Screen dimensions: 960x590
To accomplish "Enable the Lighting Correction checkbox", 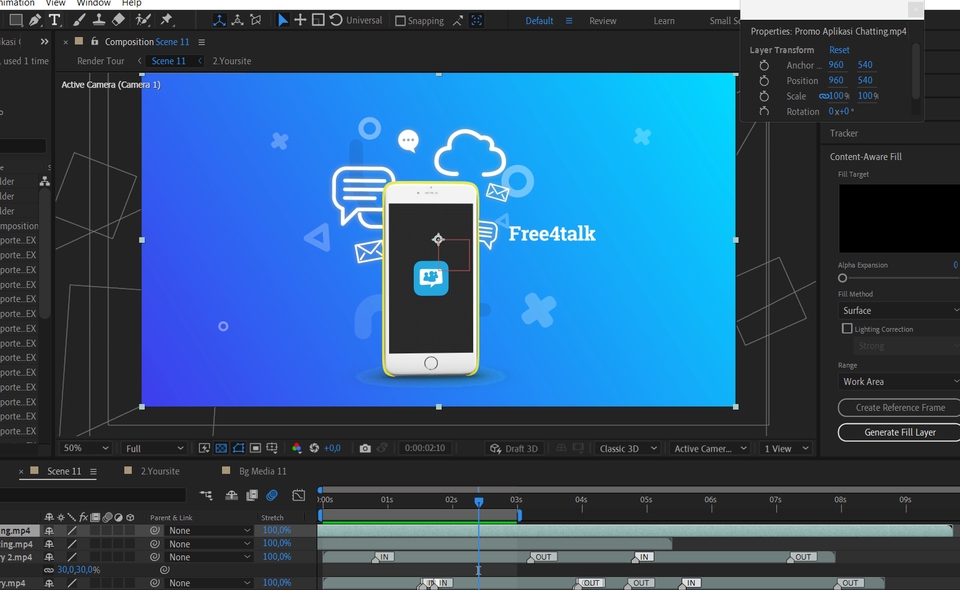I will pos(847,329).
